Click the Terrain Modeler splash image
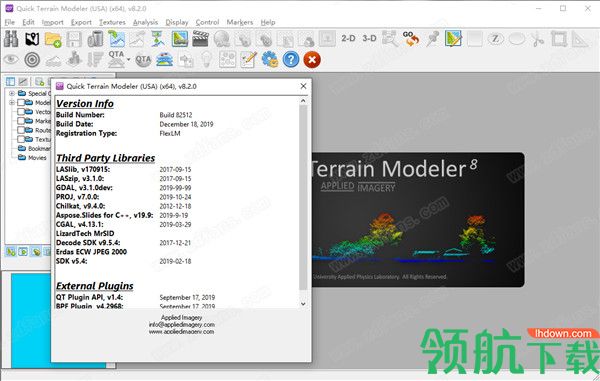 pos(418,220)
